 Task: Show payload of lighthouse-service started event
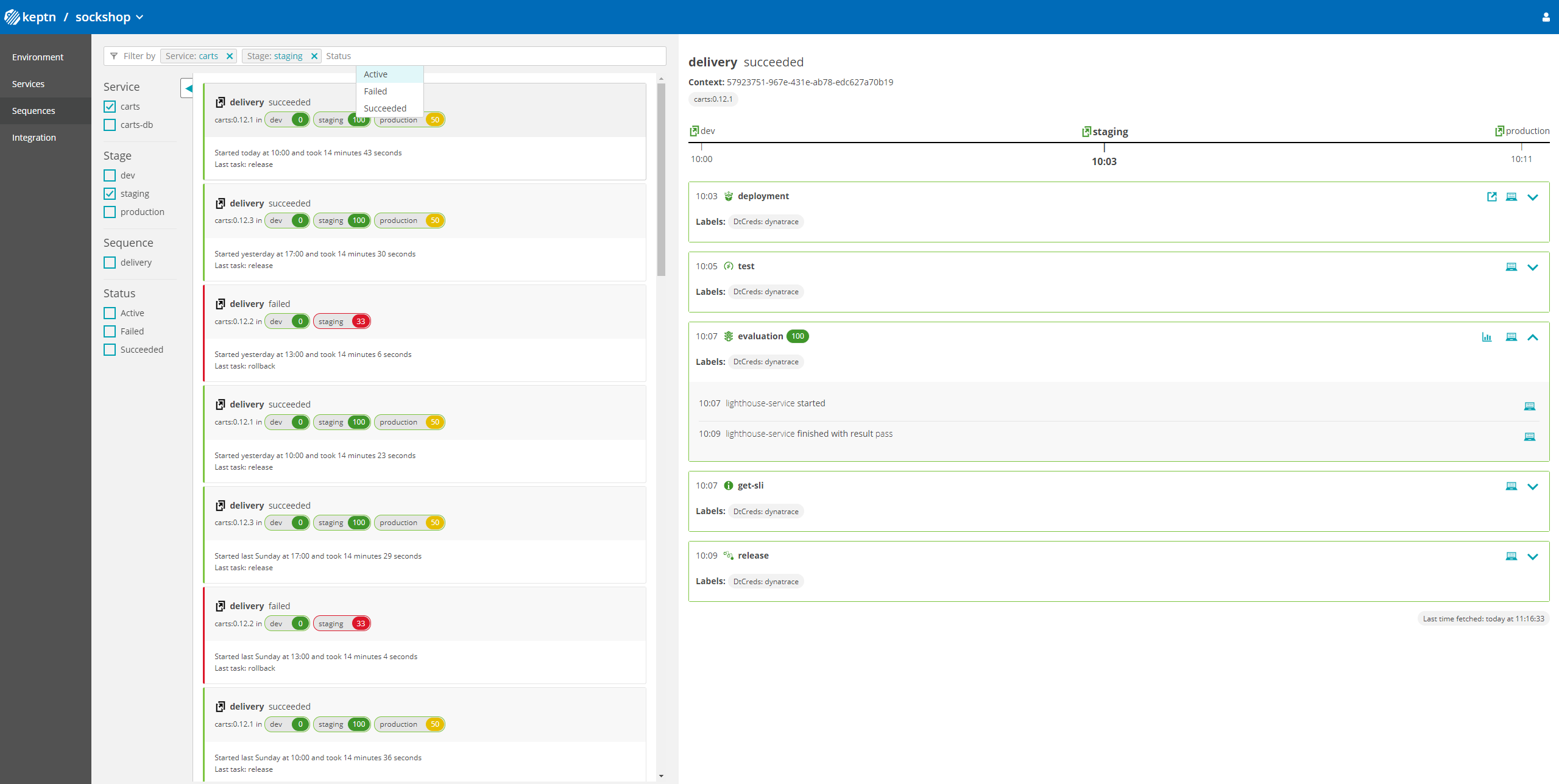(1529, 406)
